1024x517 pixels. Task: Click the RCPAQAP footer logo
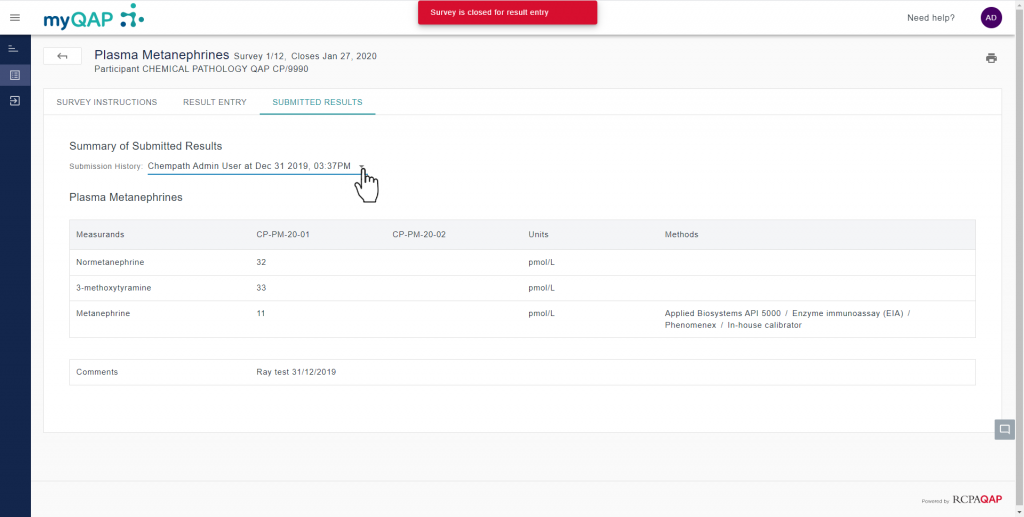pos(977,499)
